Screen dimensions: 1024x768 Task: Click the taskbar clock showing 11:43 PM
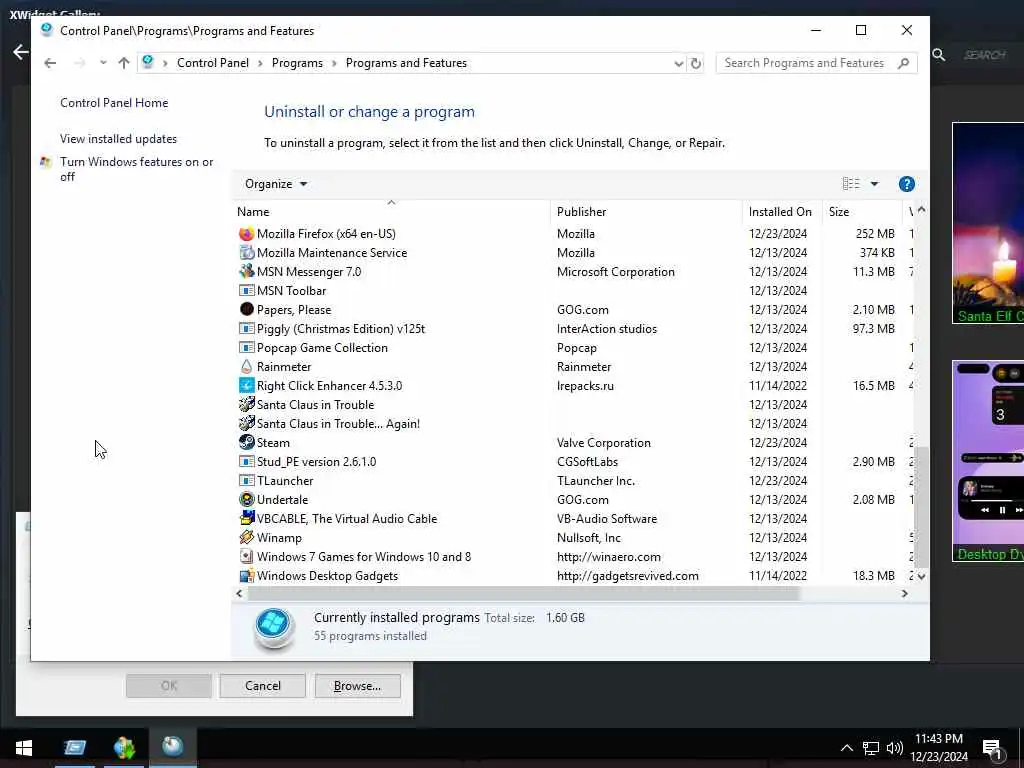[x=938, y=748]
